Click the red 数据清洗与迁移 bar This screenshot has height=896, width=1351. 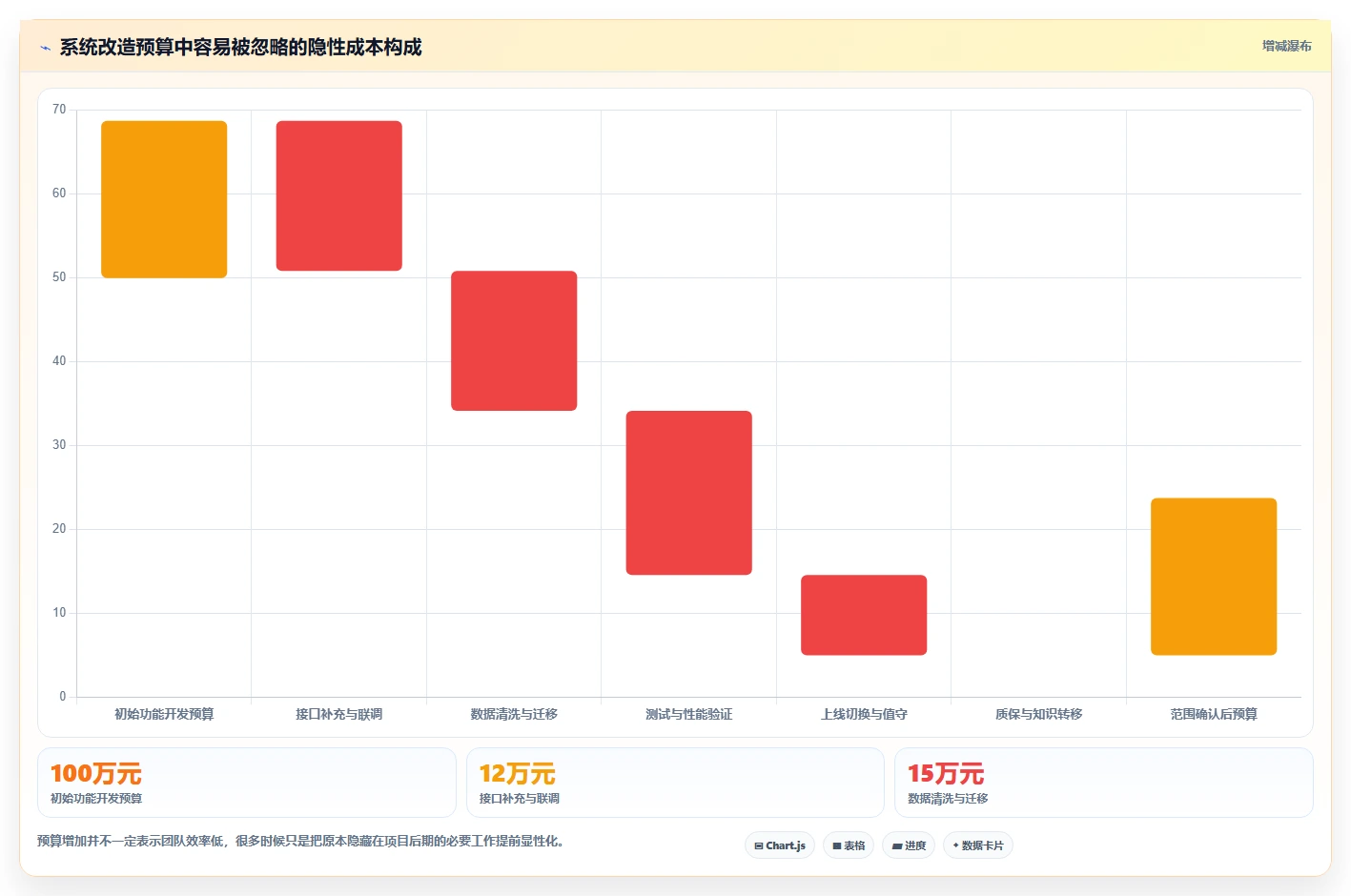pos(514,341)
